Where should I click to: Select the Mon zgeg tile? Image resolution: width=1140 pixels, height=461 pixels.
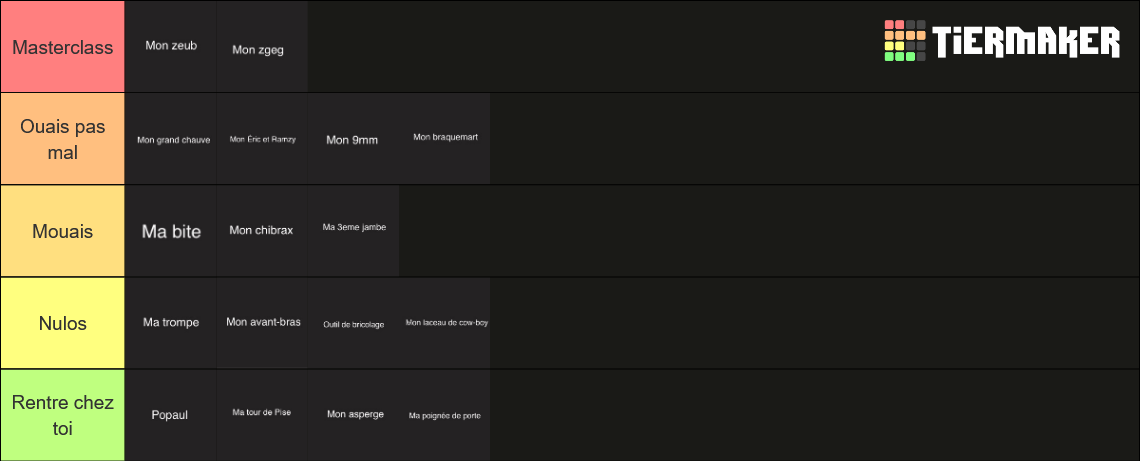262,47
